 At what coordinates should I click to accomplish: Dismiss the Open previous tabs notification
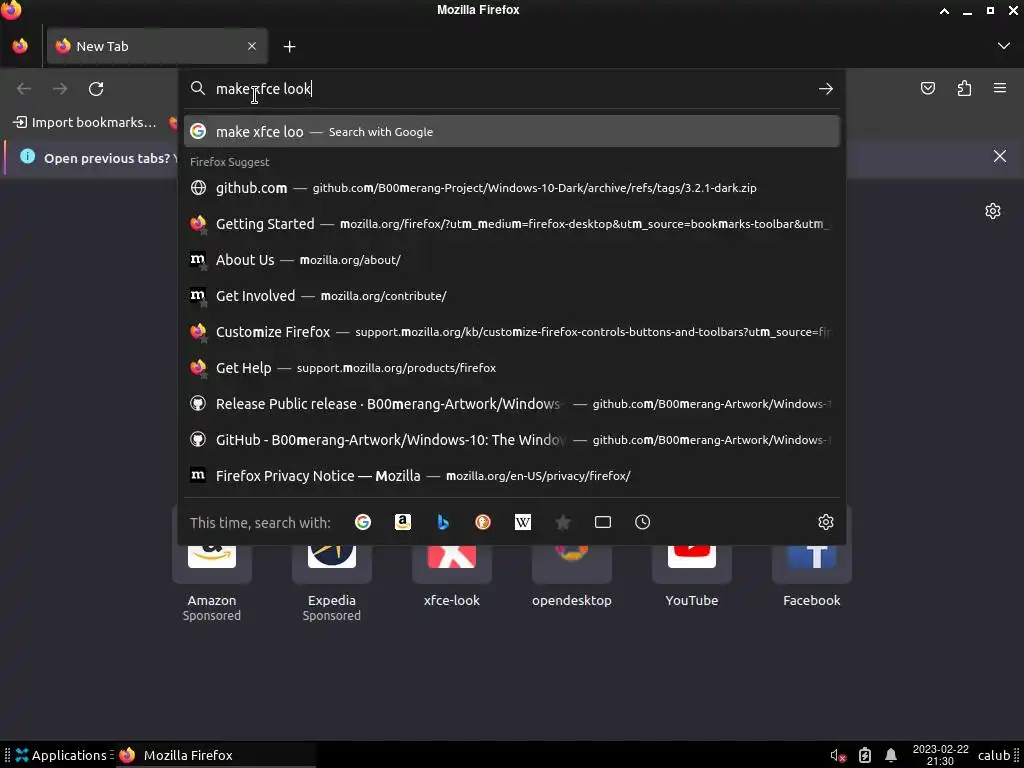[1000, 156]
